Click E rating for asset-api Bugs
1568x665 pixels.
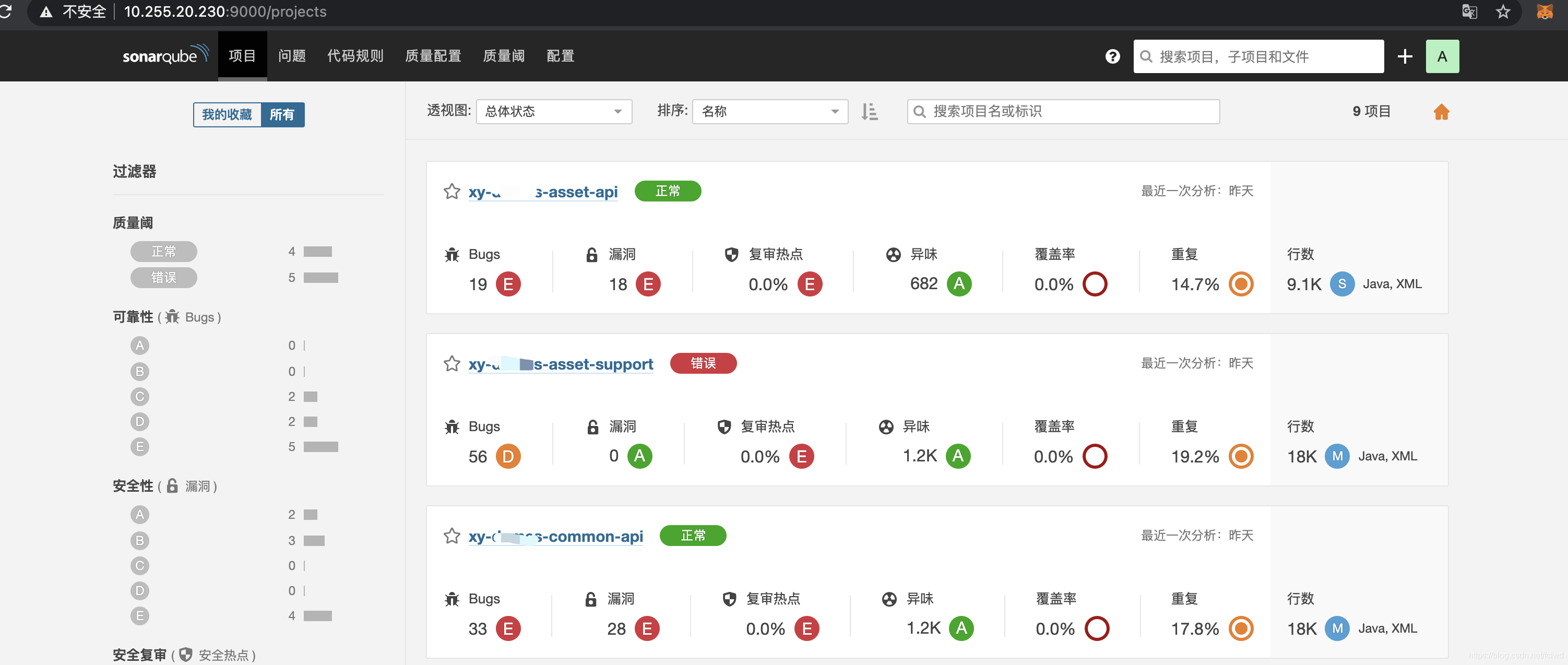click(508, 284)
